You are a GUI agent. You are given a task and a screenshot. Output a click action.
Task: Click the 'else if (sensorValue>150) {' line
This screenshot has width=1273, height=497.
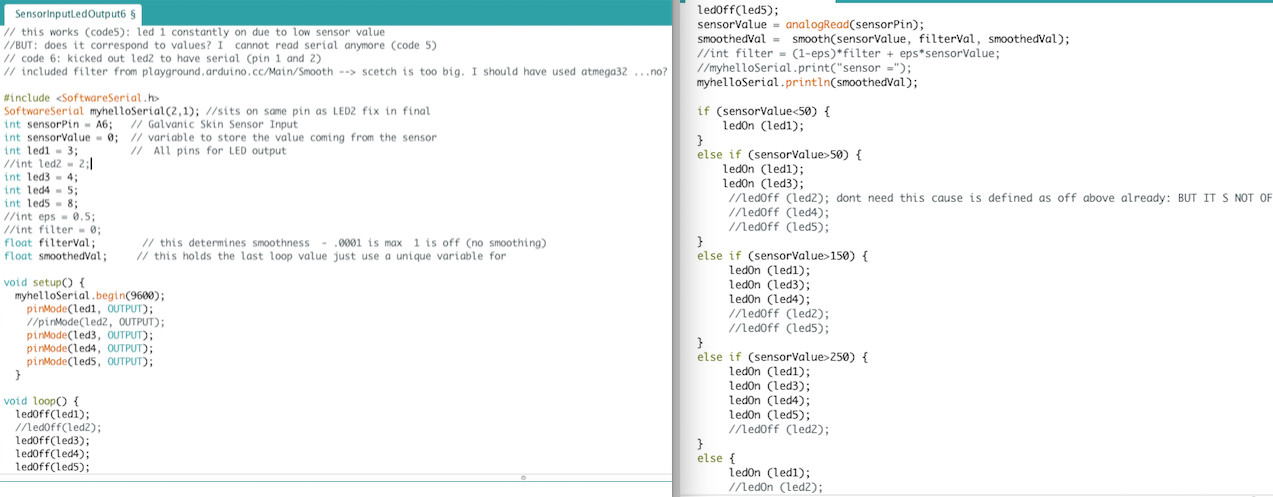pos(783,256)
